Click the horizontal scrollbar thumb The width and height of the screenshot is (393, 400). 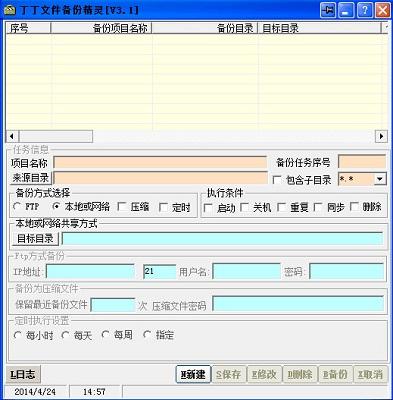point(56,136)
